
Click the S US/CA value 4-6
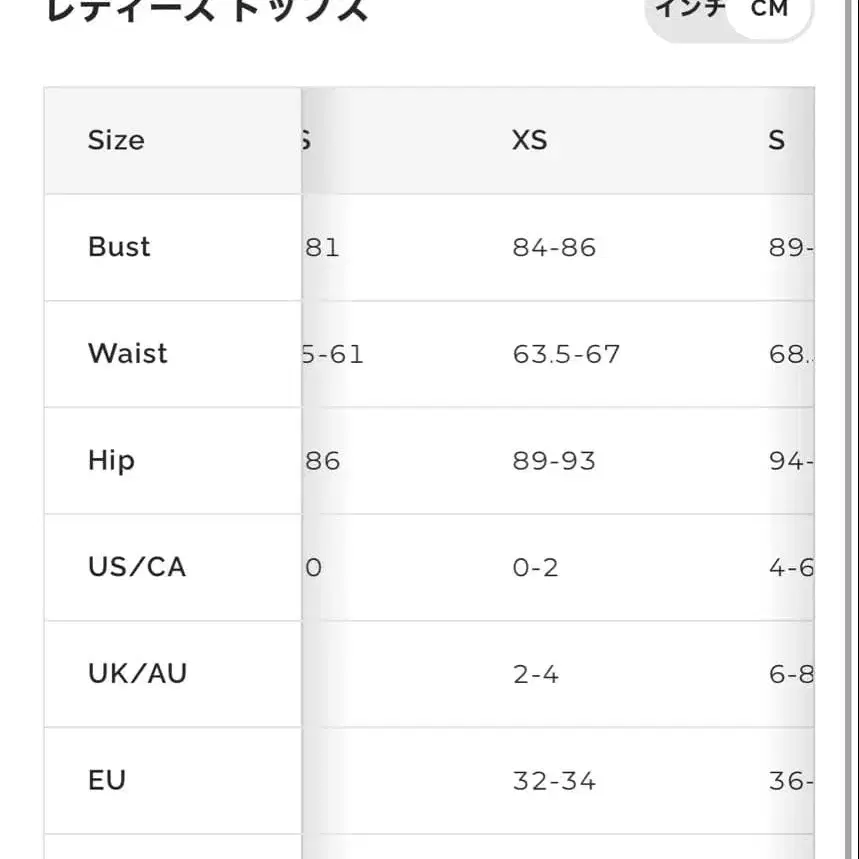[791, 567]
